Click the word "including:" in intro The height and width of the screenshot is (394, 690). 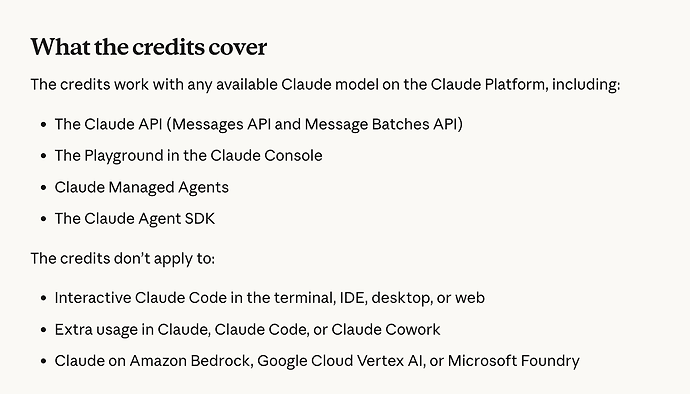[586, 84]
